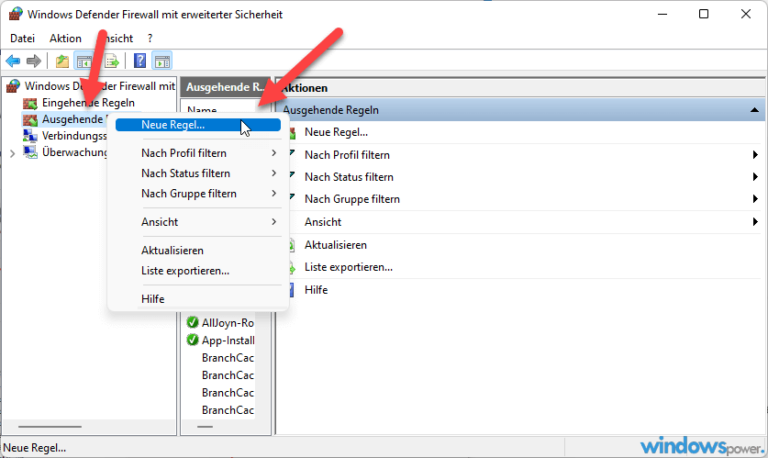The image size is (768, 458).
Task: Choose Liste exportieren... in context menu
Action: [198, 271]
